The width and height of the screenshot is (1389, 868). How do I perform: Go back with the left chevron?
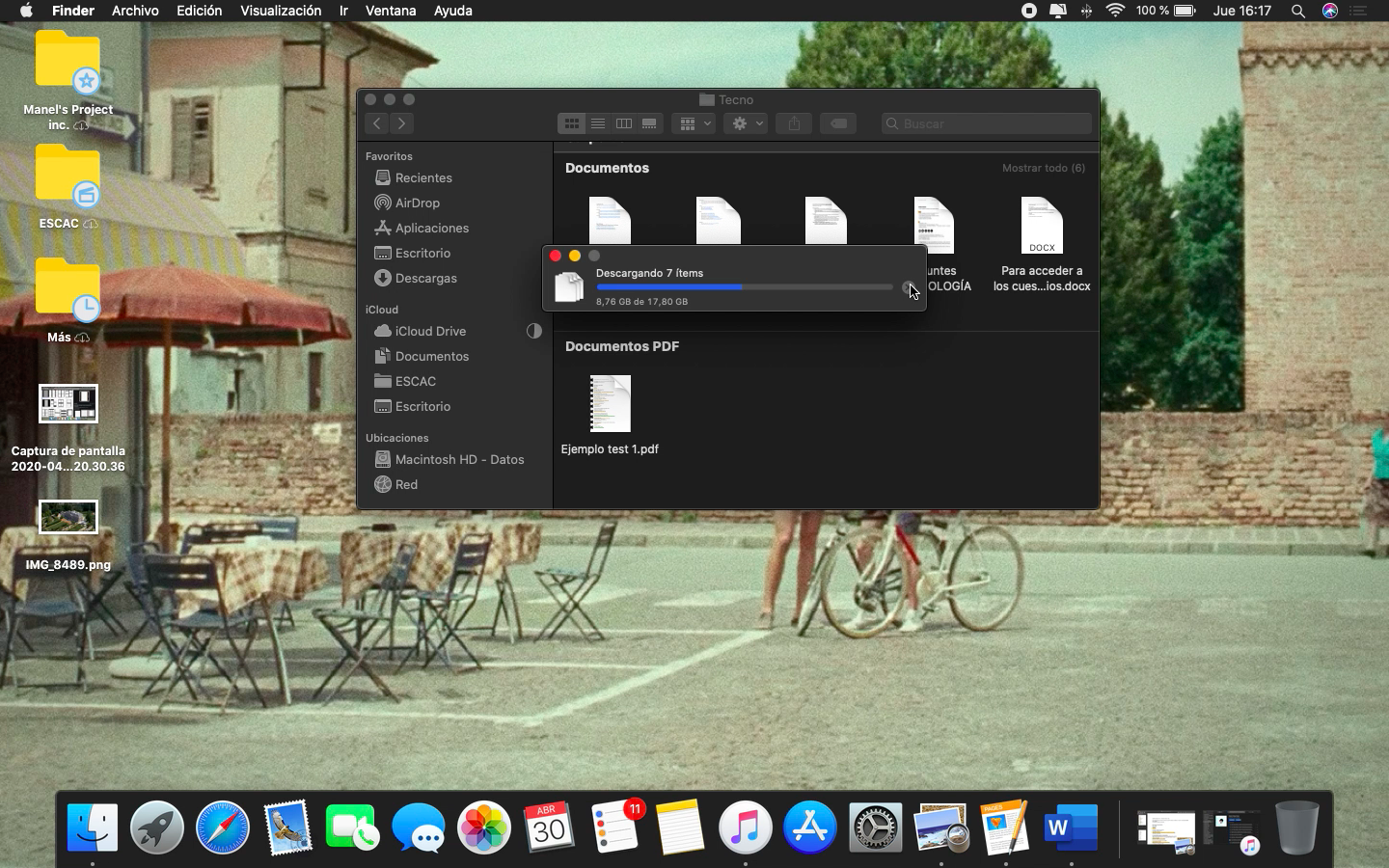[377, 123]
